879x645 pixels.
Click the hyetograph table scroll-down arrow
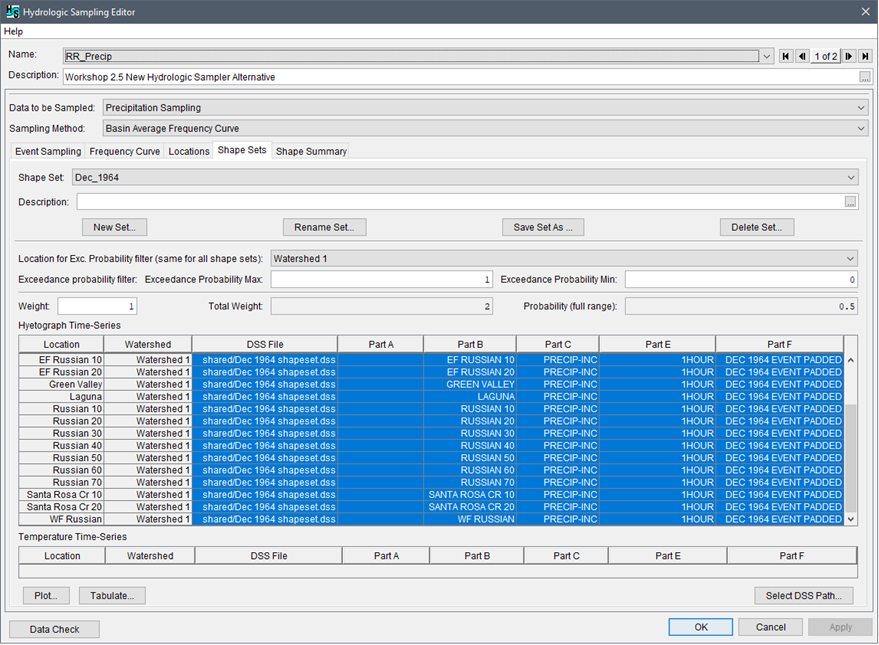pyautogui.click(x=849, y=519)
